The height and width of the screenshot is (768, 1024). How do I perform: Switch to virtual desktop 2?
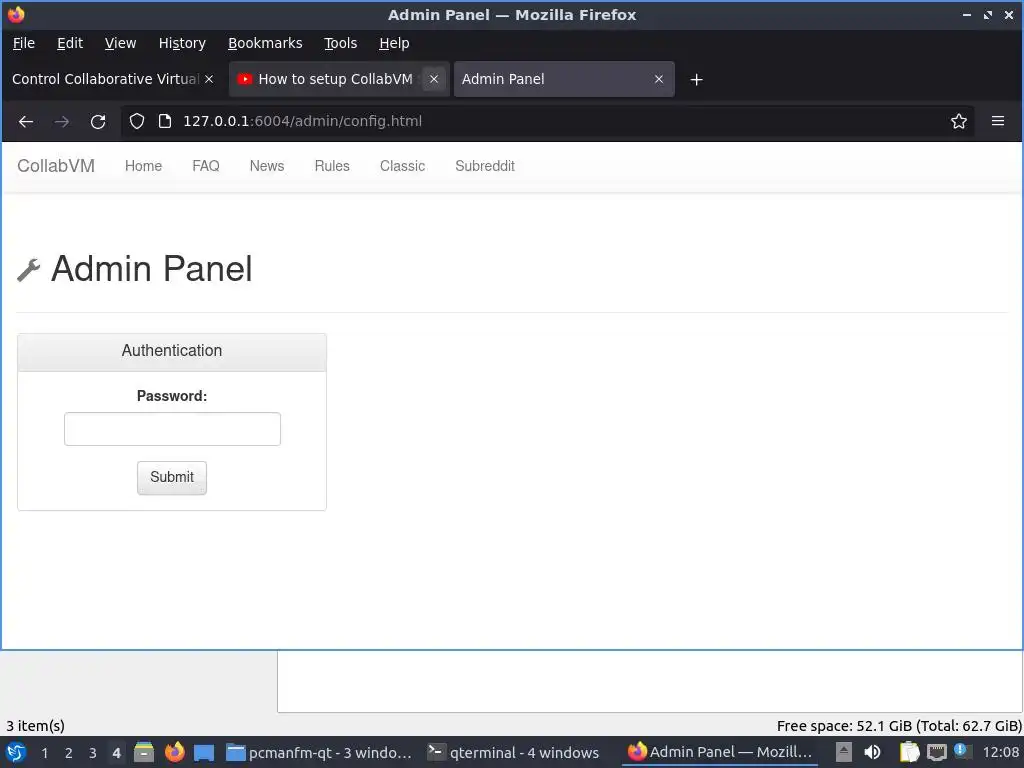69,753
